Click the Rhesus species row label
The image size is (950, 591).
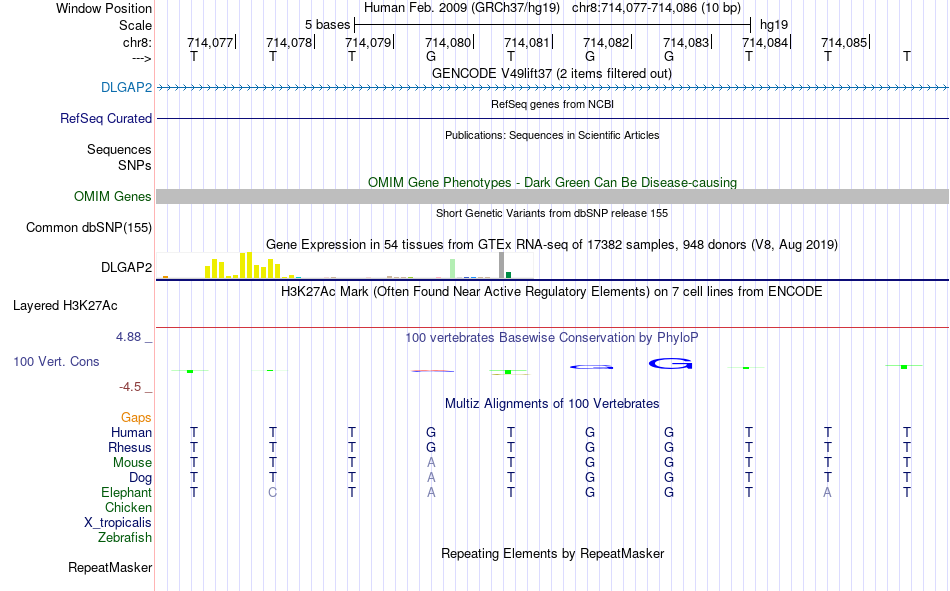click(x=130, y=447)
